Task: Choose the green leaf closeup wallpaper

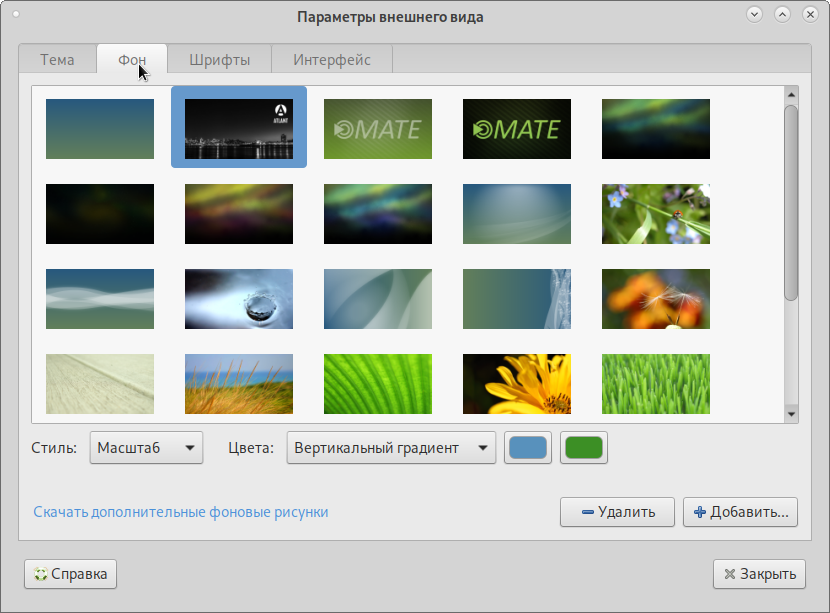Action: pyautogui.click(x=377, y=383)
